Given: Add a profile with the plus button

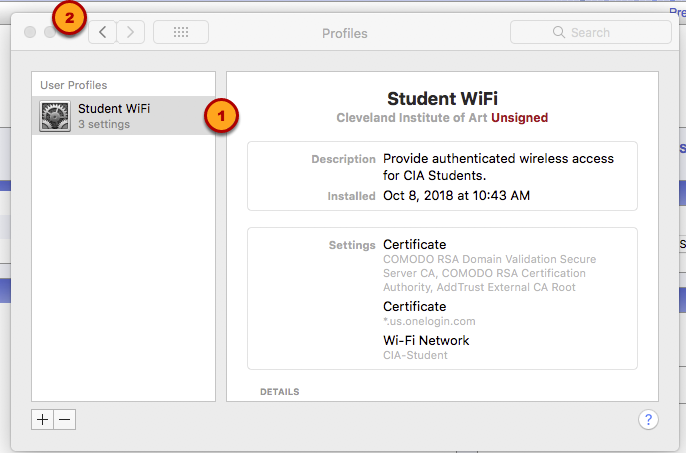Looking at the screenshot, I should pyautogui.click(x=42, y=420).
